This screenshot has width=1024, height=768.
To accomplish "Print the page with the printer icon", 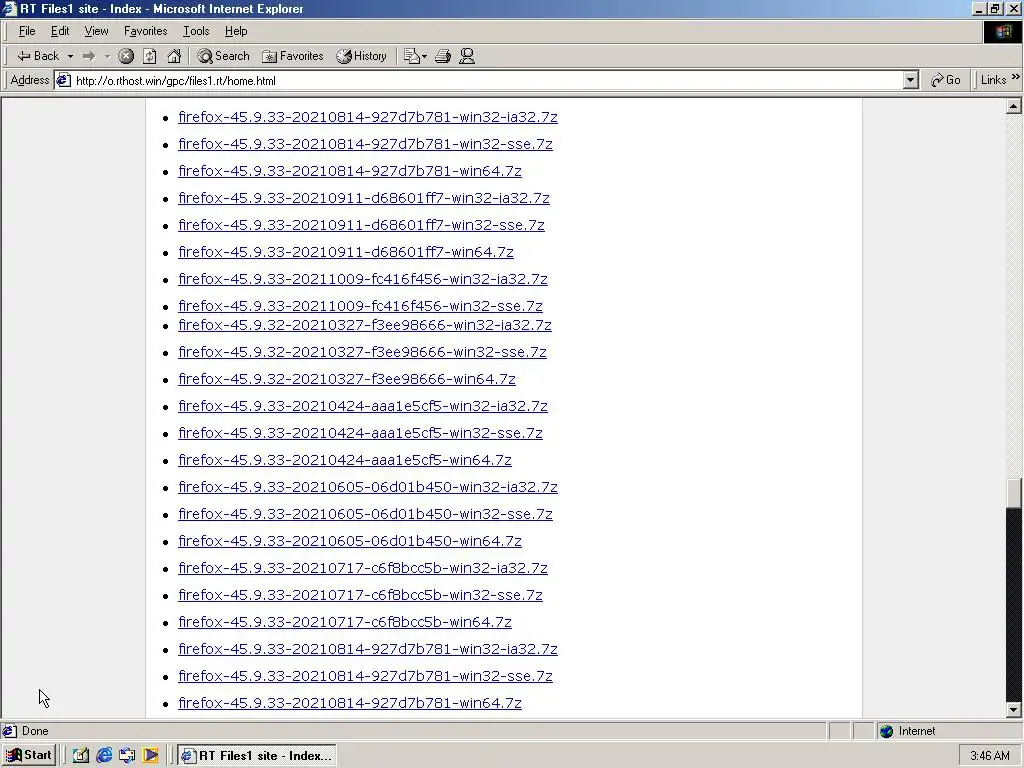I will coord(443,56).
